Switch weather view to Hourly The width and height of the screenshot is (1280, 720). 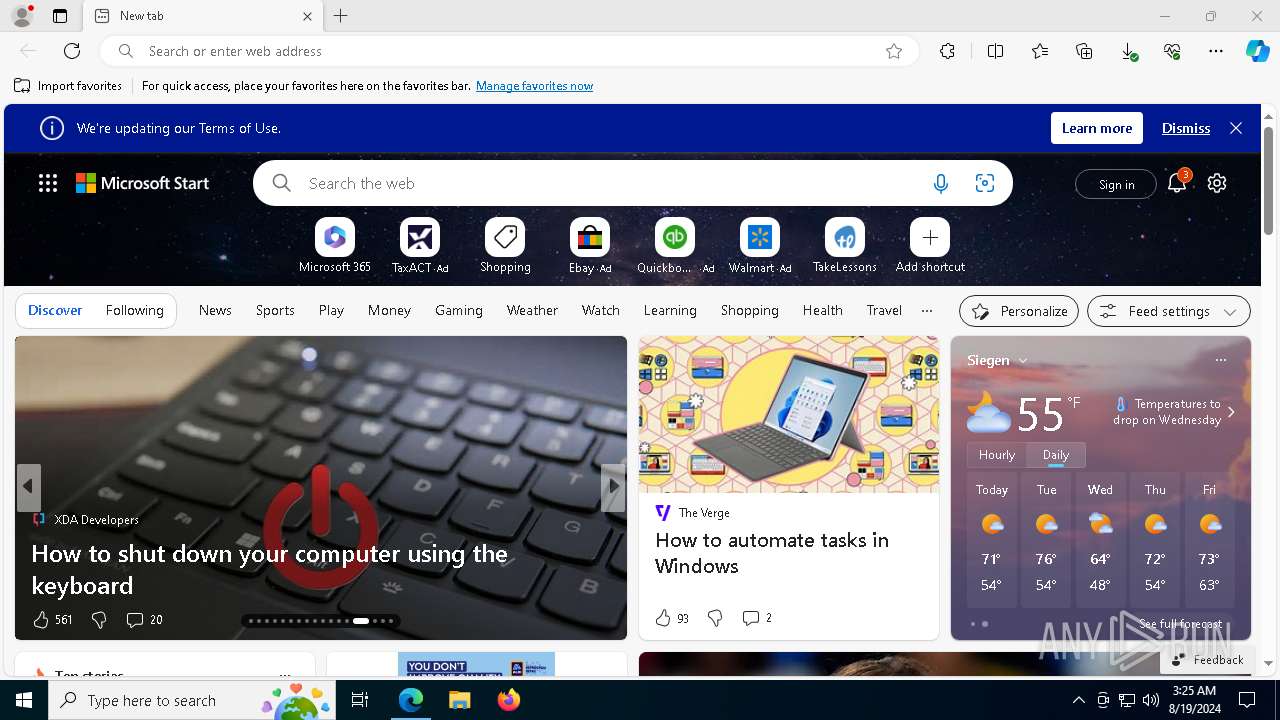997,454
